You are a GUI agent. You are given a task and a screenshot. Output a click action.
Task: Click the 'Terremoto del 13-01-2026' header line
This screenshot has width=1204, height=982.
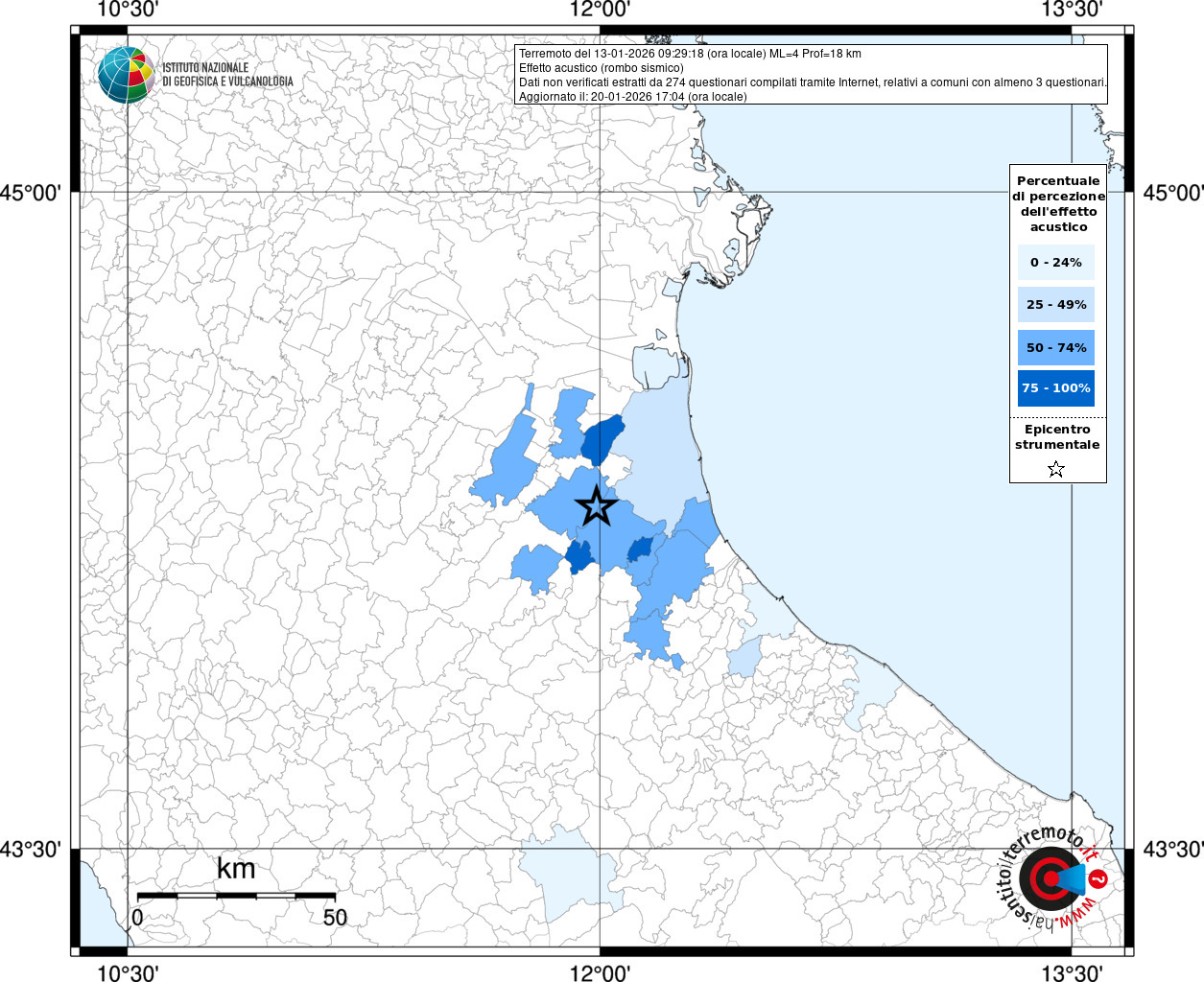[690, 54]
